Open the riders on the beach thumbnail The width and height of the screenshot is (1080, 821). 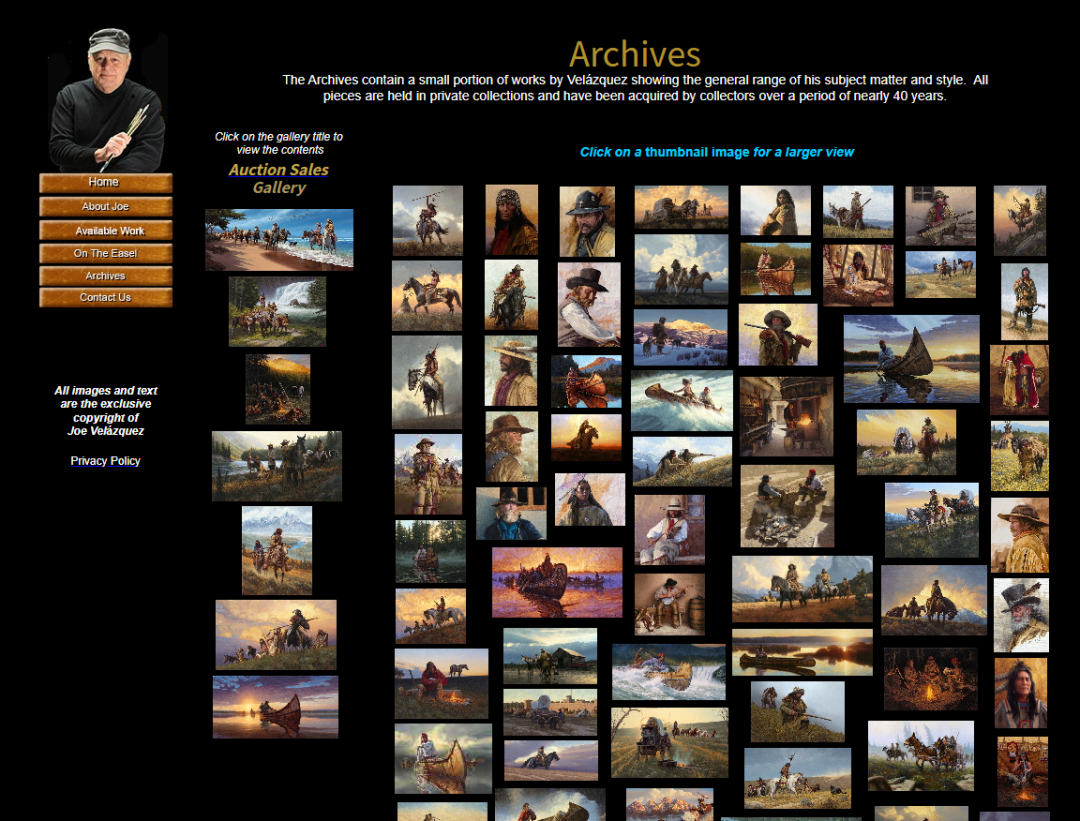click(x=279, y=240)
